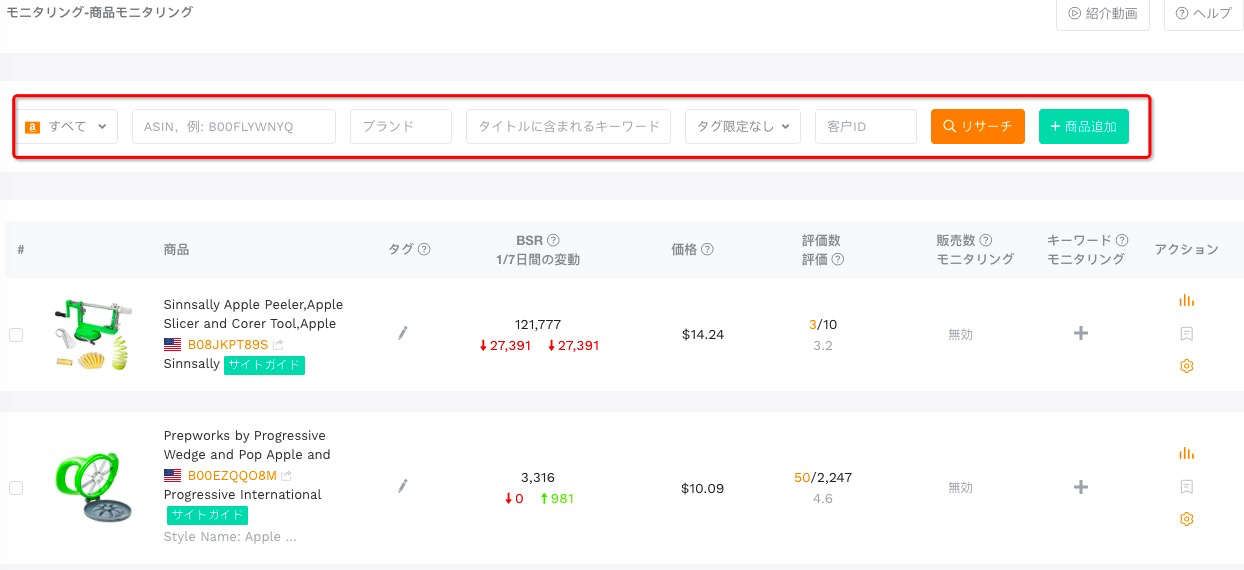Open settings gear icon for Prepworks row
This screenshot has height=570, width=1244.
[1187, 519]
